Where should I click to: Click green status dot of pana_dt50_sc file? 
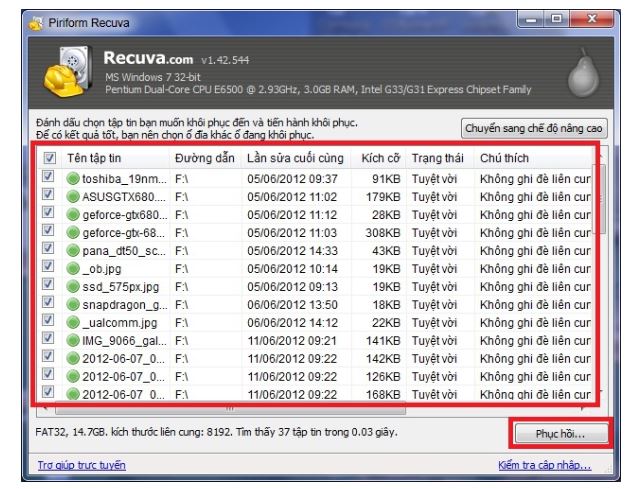(73, 251)
